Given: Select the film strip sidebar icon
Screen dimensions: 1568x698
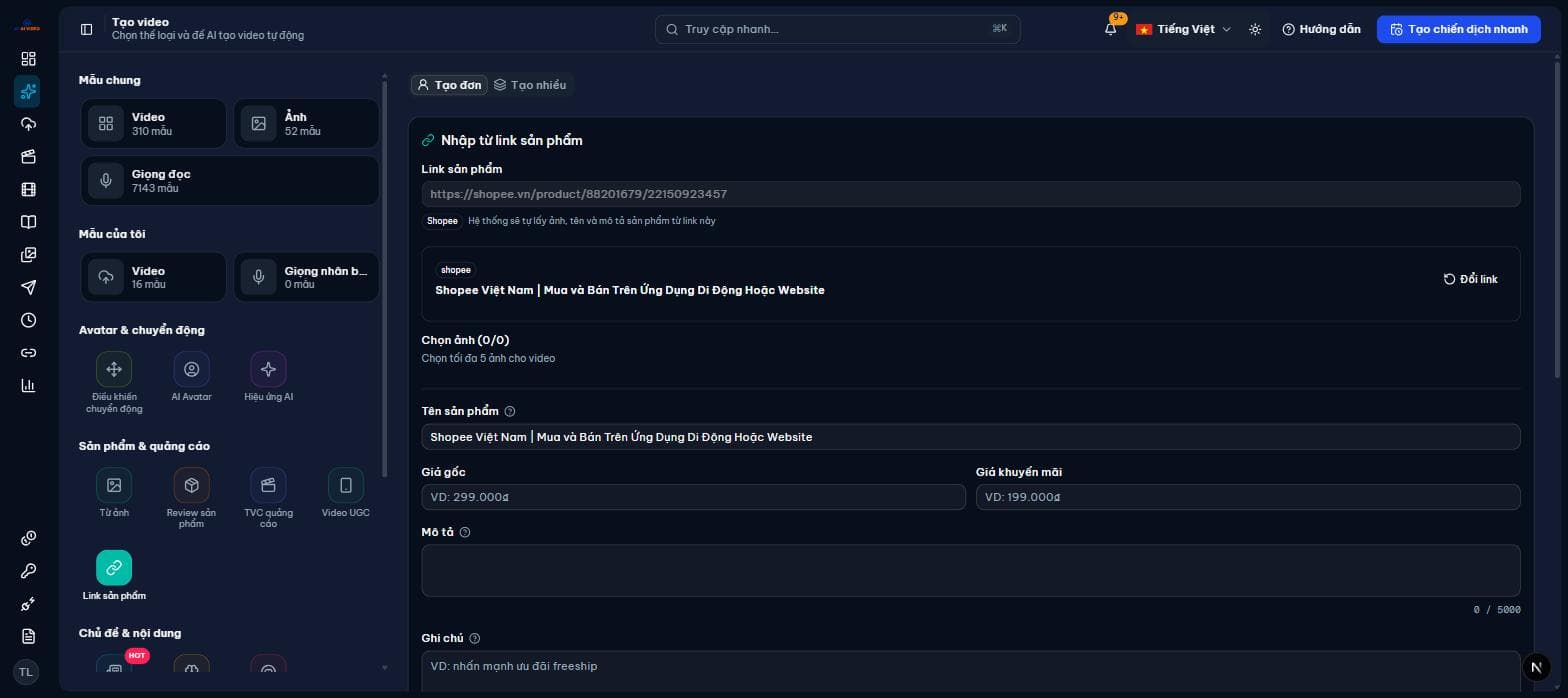Looking at the screenshot, I should 28,189.
